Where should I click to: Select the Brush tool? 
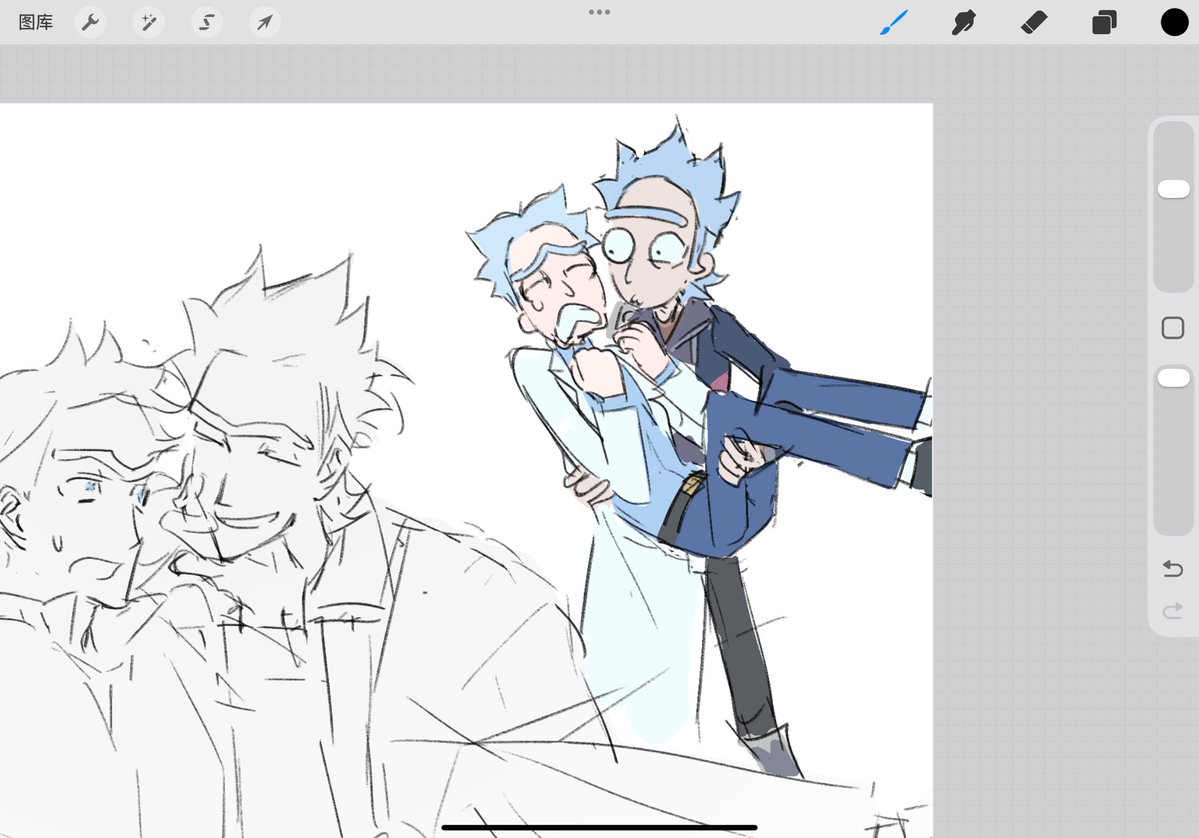[x=894, y=22]
